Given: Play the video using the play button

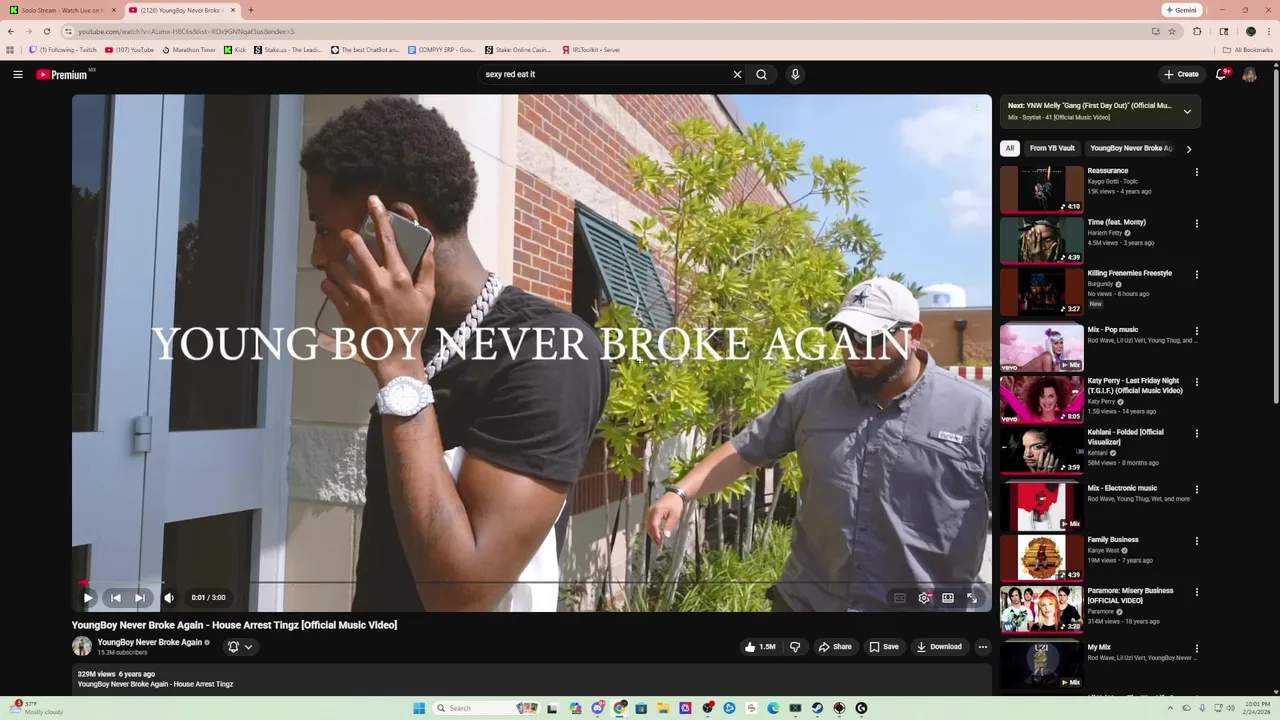Looking at the screenshot, I should 88,598.
